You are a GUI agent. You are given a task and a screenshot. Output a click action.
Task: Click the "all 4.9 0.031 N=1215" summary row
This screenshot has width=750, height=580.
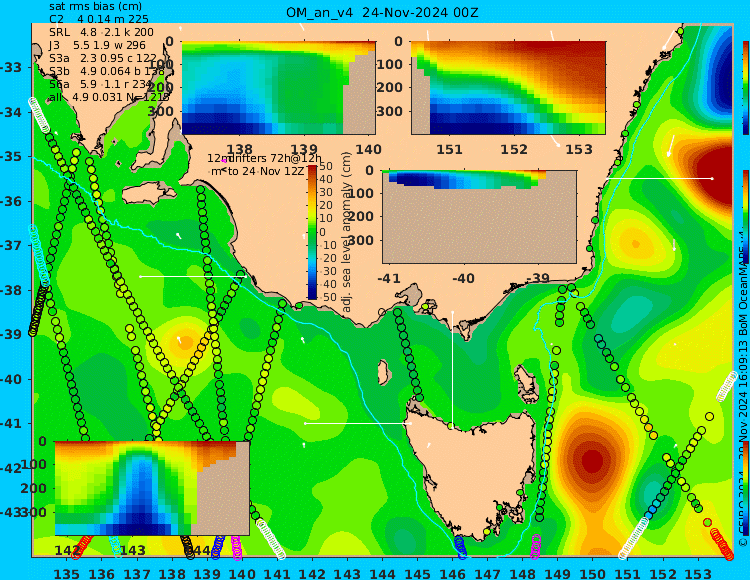tap(109, 97)
